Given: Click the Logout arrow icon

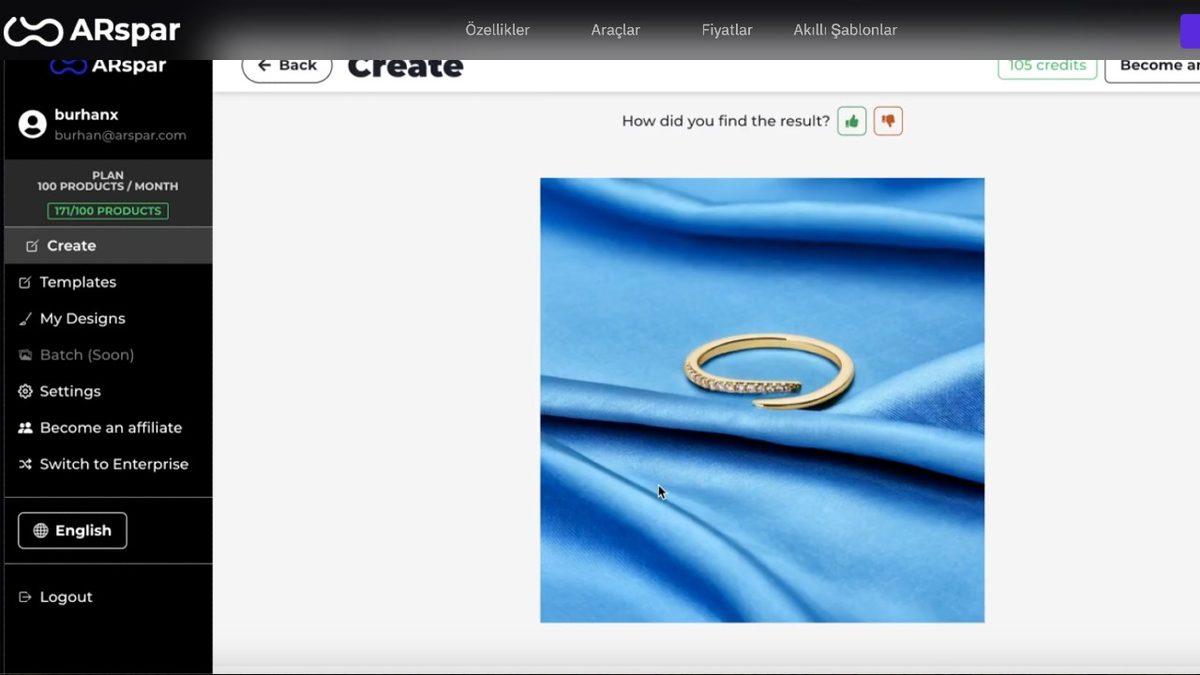Looking at the screenshot, I should tap(26, 597).
